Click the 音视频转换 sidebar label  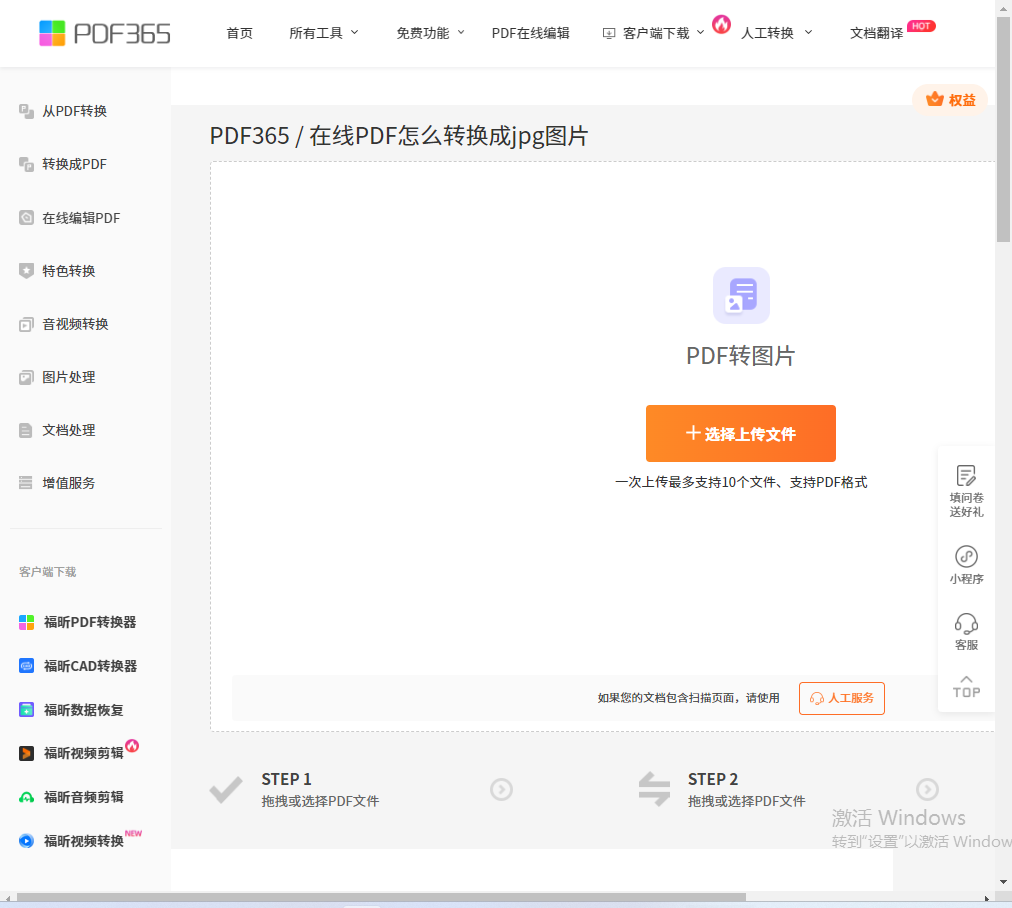pyautogui.click(x=76, y=324)
